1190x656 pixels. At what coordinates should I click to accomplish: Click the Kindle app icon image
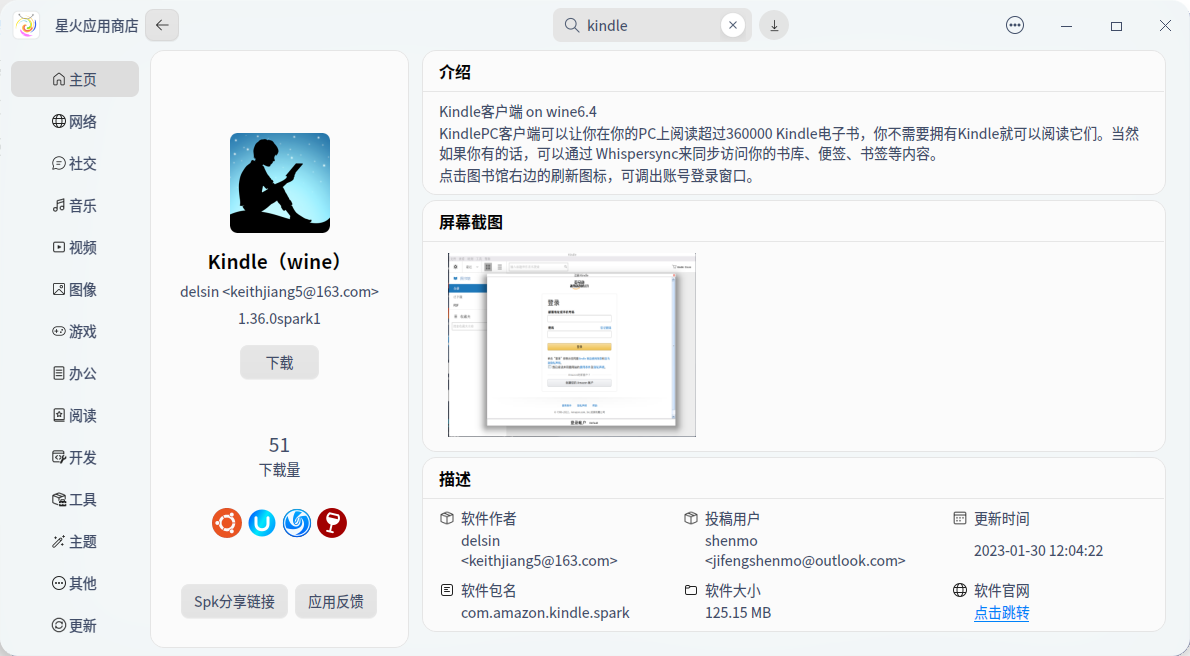pyautogui.click(x=280, y=183)
